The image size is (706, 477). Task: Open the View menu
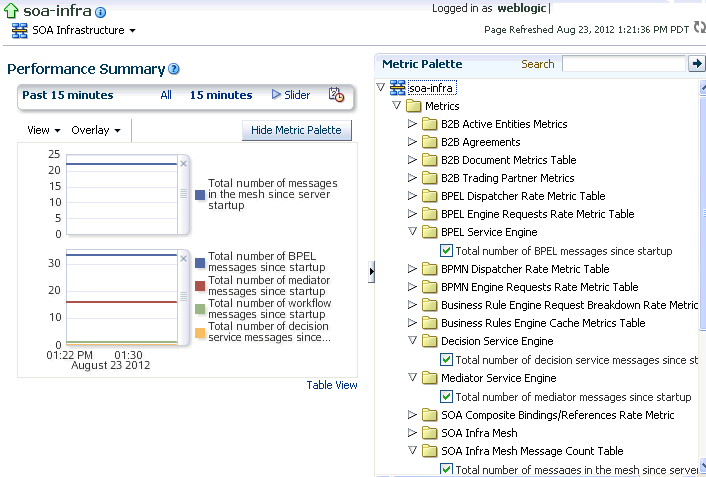pos(44,130)
